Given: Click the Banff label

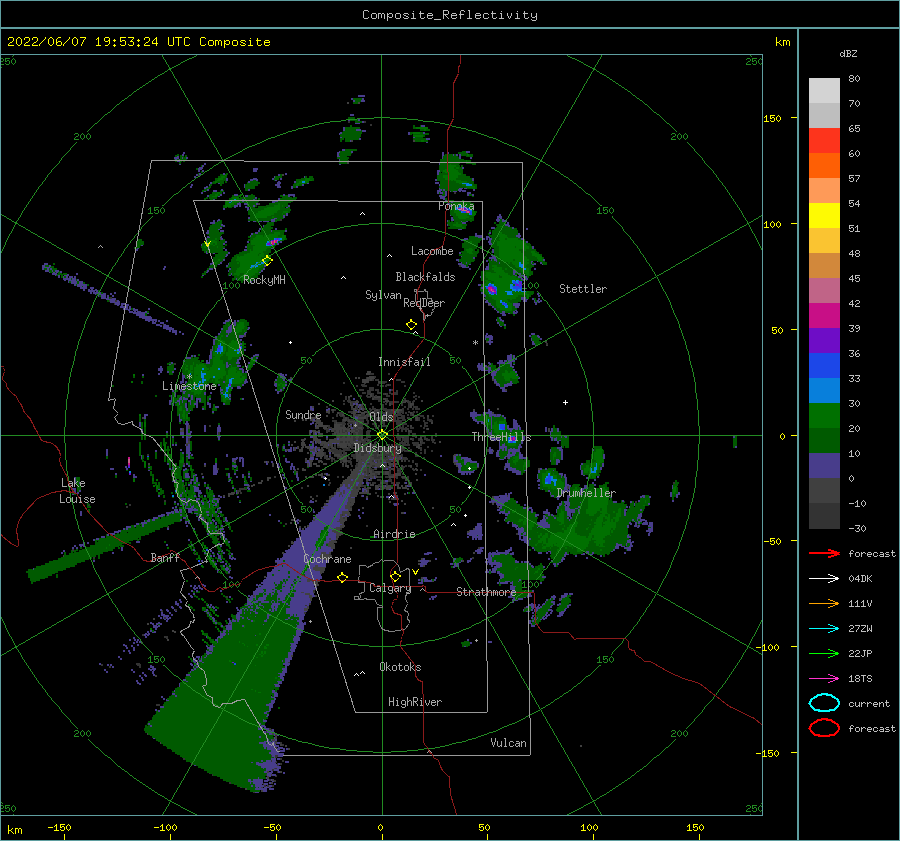Looking at the screenshot, I should click(165, 557).
